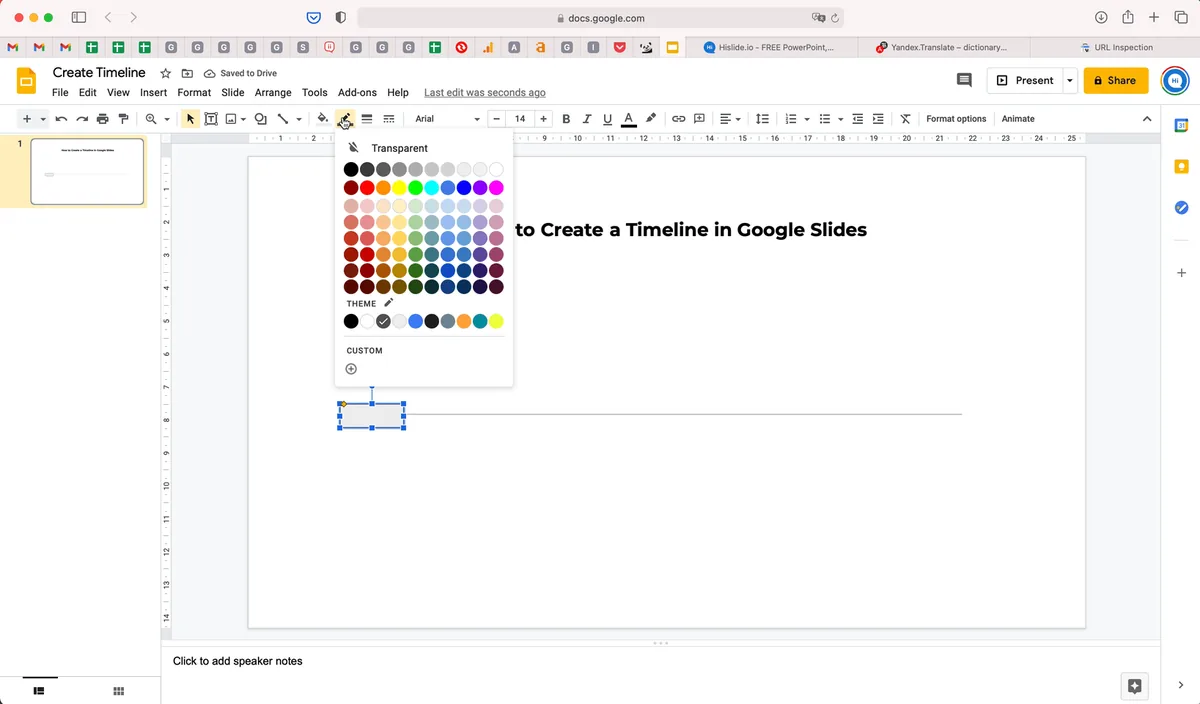This screenshot has height=704, width=1200.
Task: Open Google Keep side panel
Action: 1181,166
